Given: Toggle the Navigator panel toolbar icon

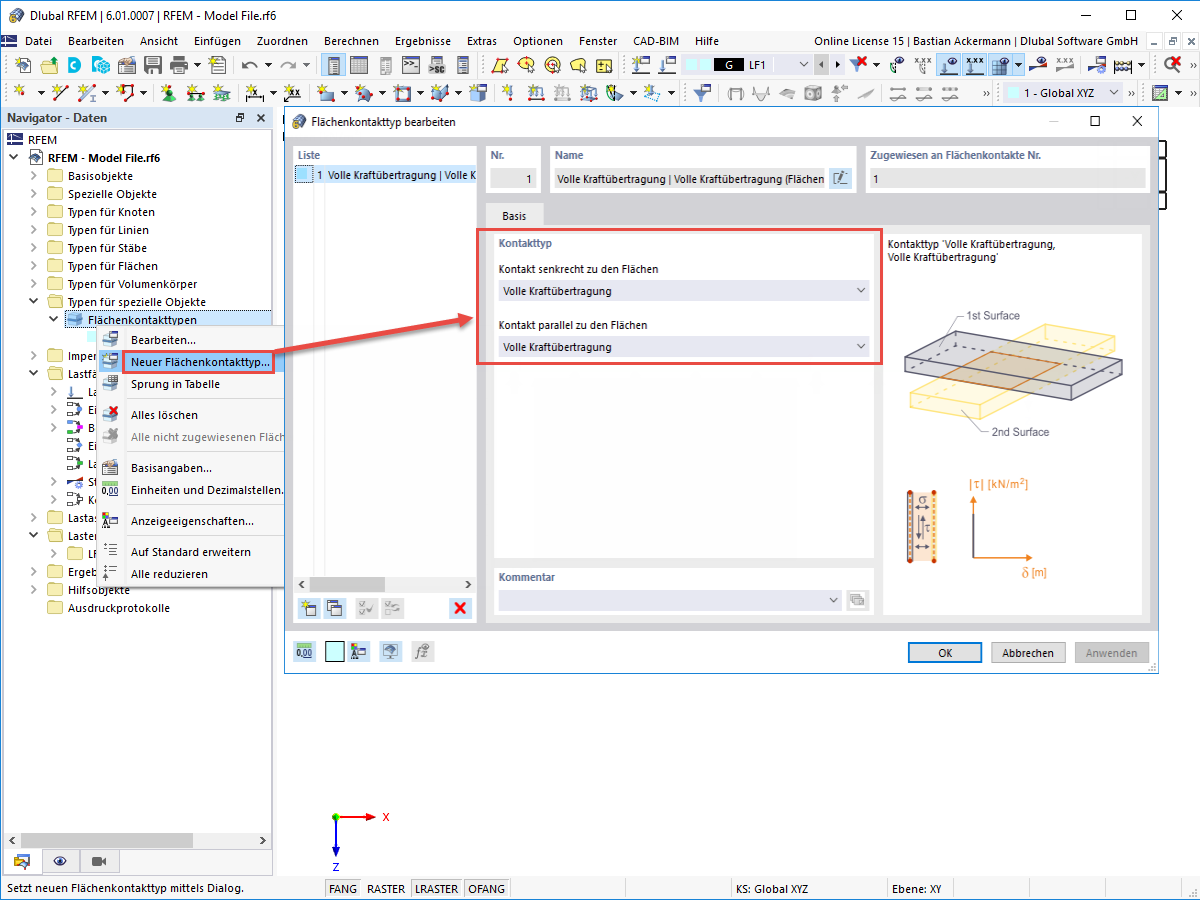Looking at the screenshot, I should pos(335,65).
